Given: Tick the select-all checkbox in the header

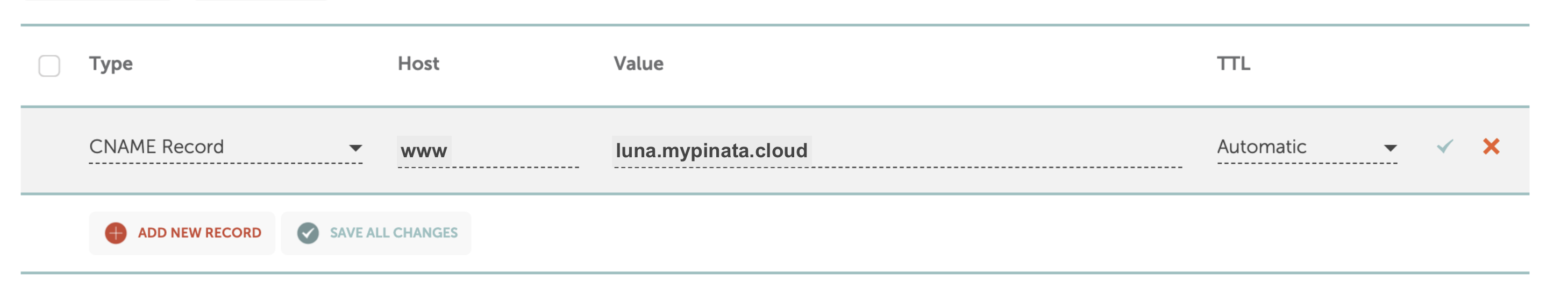Looking at the screenshot, I should [x=49, y=66].
